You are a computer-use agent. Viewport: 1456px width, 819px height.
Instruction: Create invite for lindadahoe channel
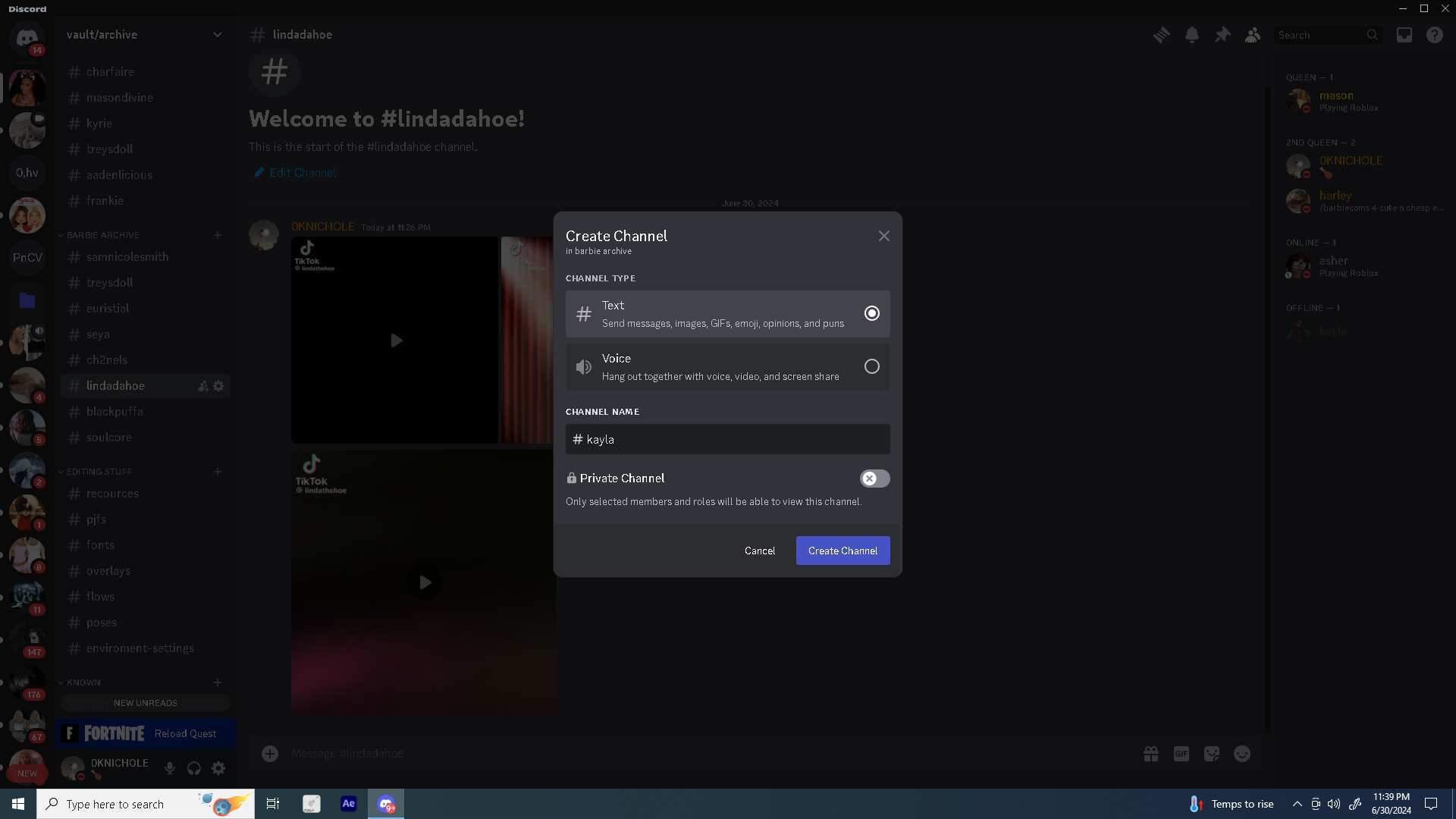pyautogui.click(x=203, y=386)
